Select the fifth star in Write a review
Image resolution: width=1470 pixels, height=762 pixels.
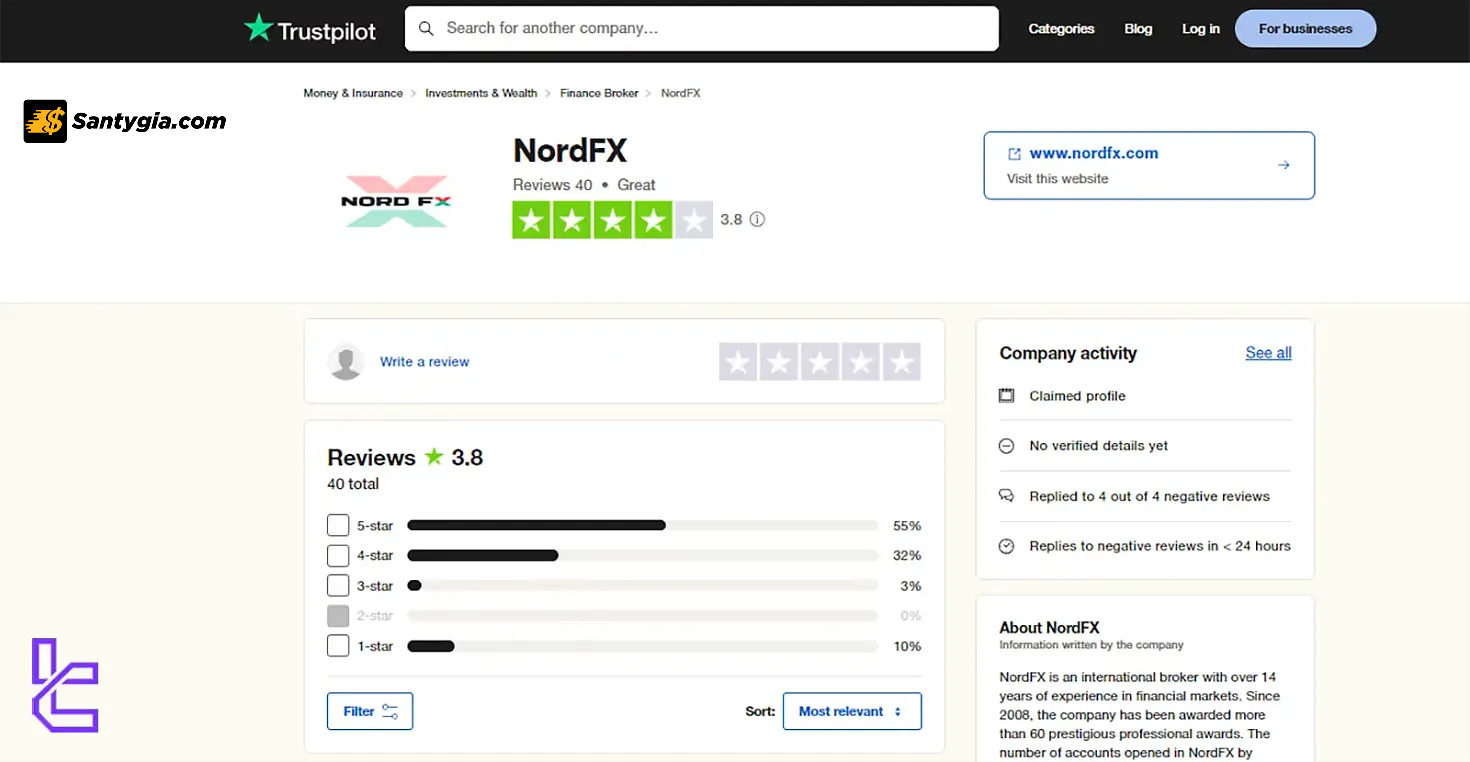(x=902, y=362)
